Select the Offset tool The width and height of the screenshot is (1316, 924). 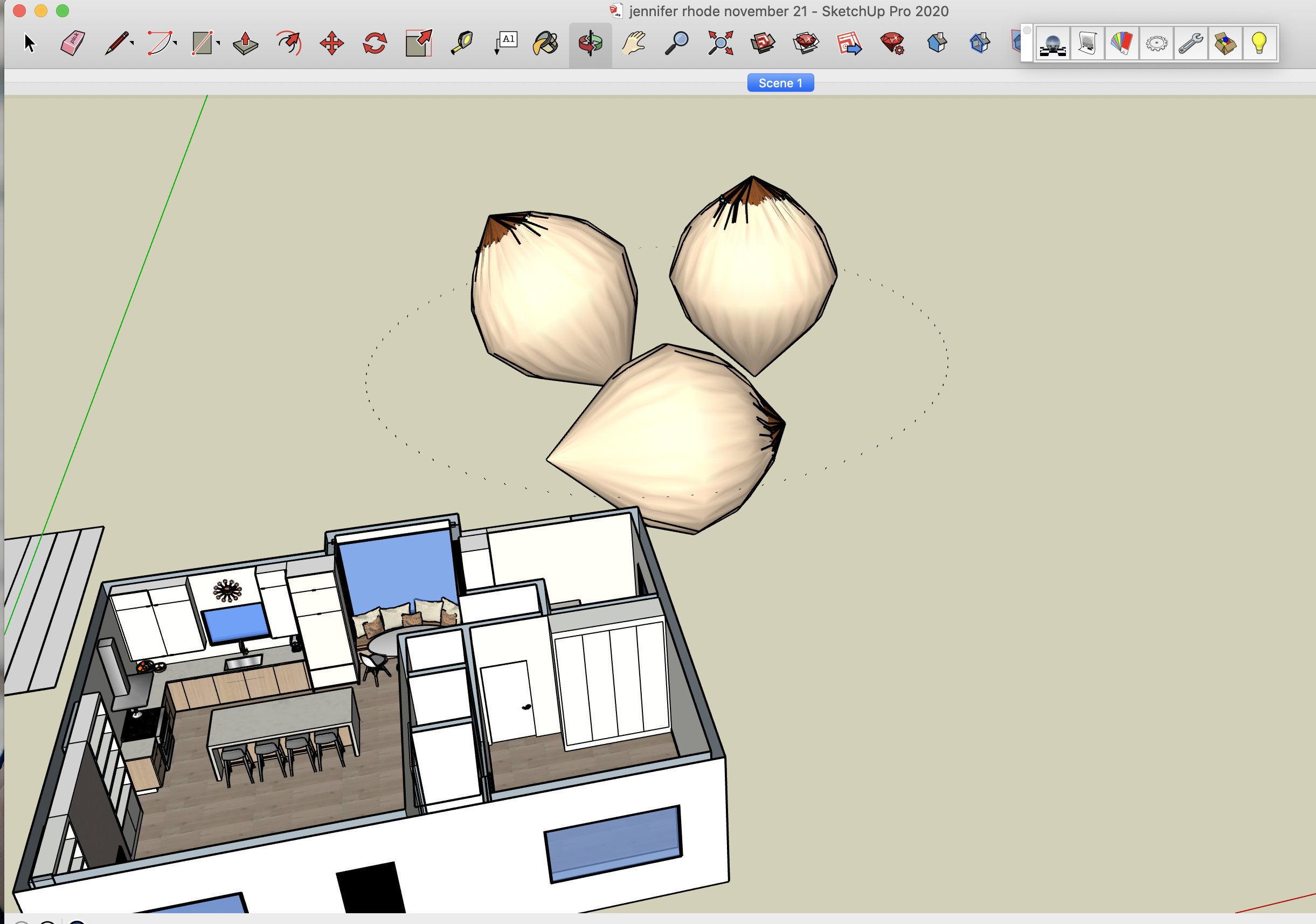pos(289,43)
